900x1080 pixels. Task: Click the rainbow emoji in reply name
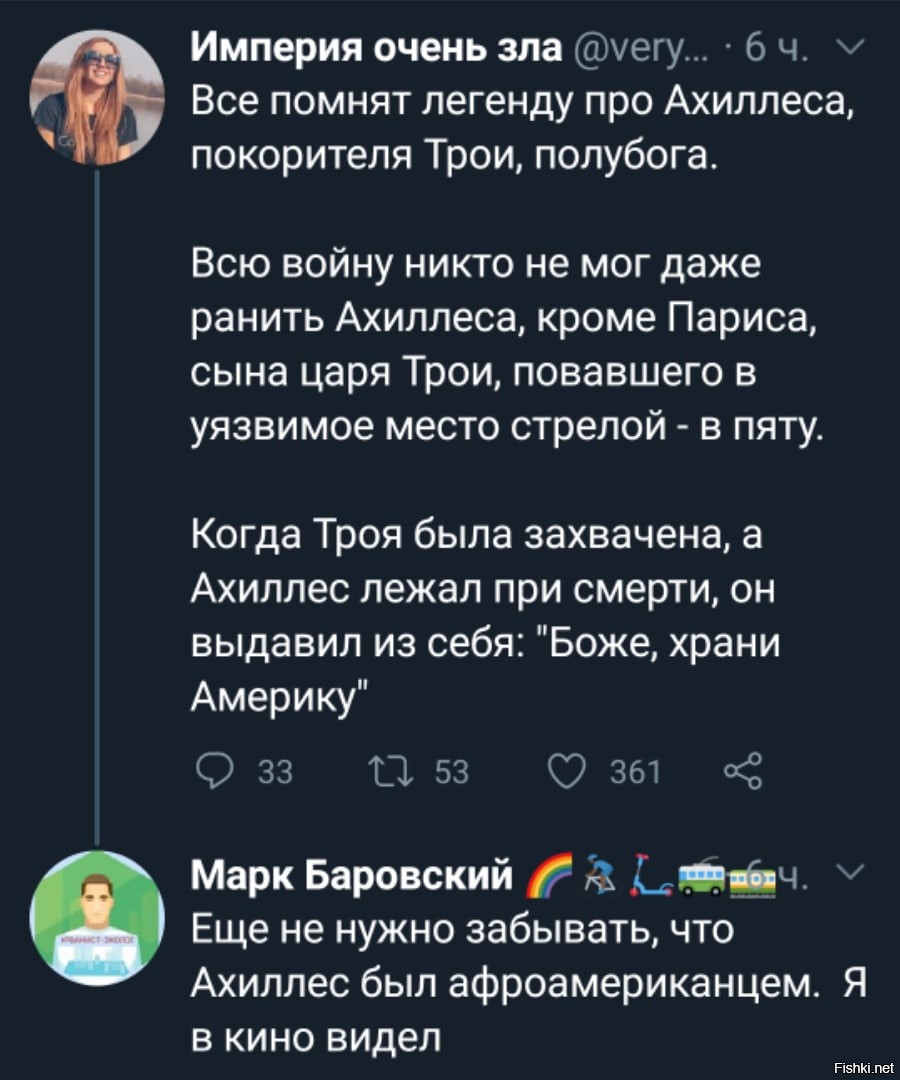click(549, 876)
